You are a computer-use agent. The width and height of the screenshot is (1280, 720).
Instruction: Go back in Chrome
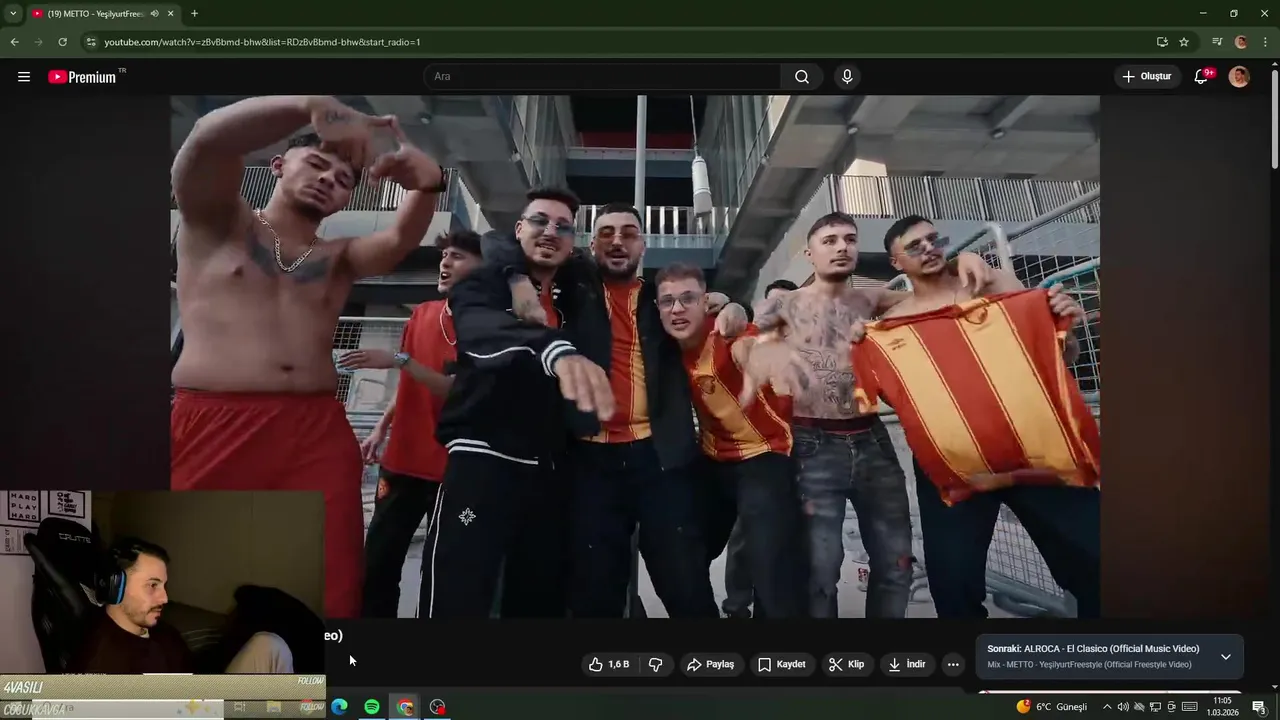14,42
